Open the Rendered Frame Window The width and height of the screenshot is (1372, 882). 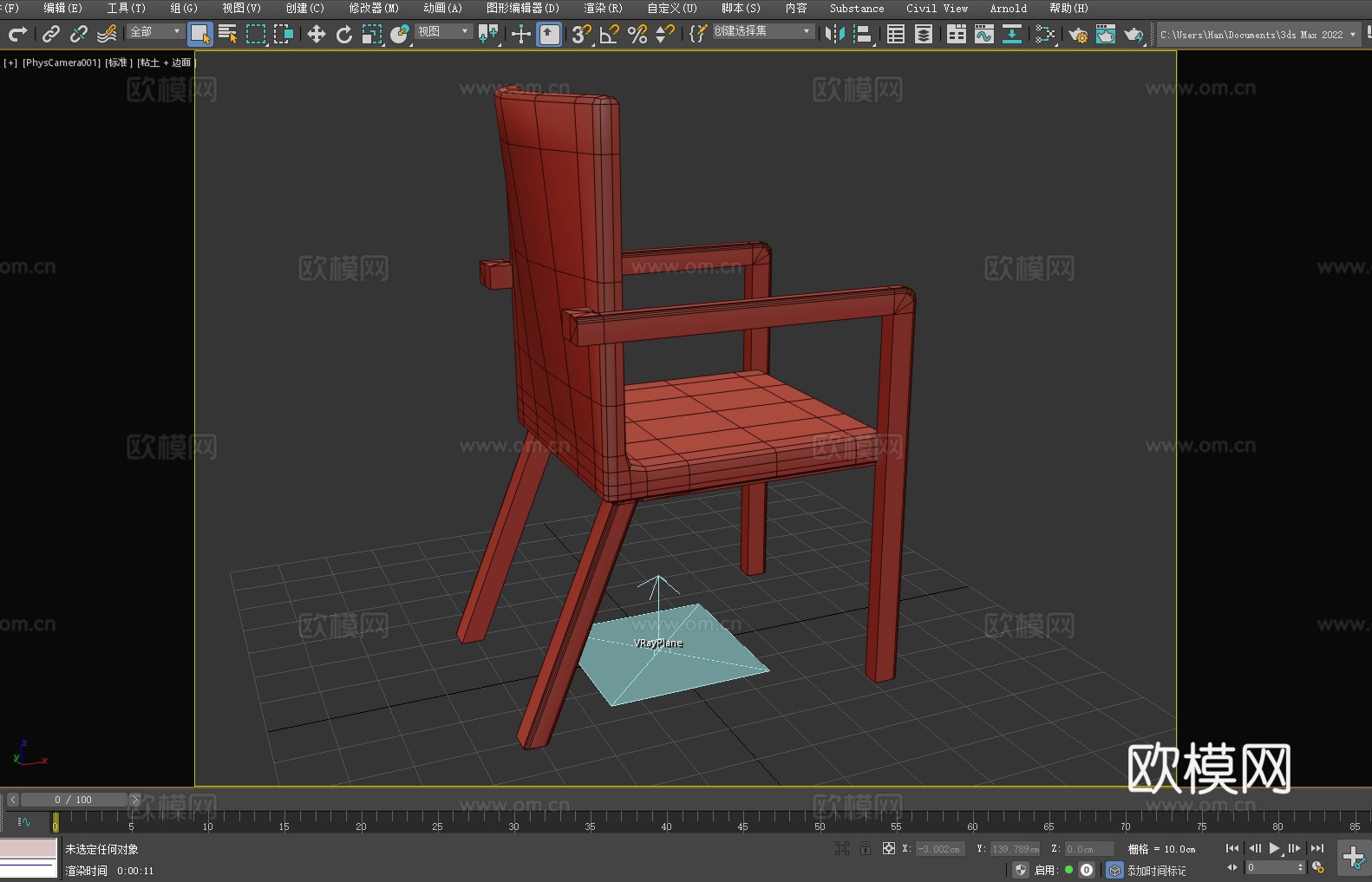click(1106, 34)
